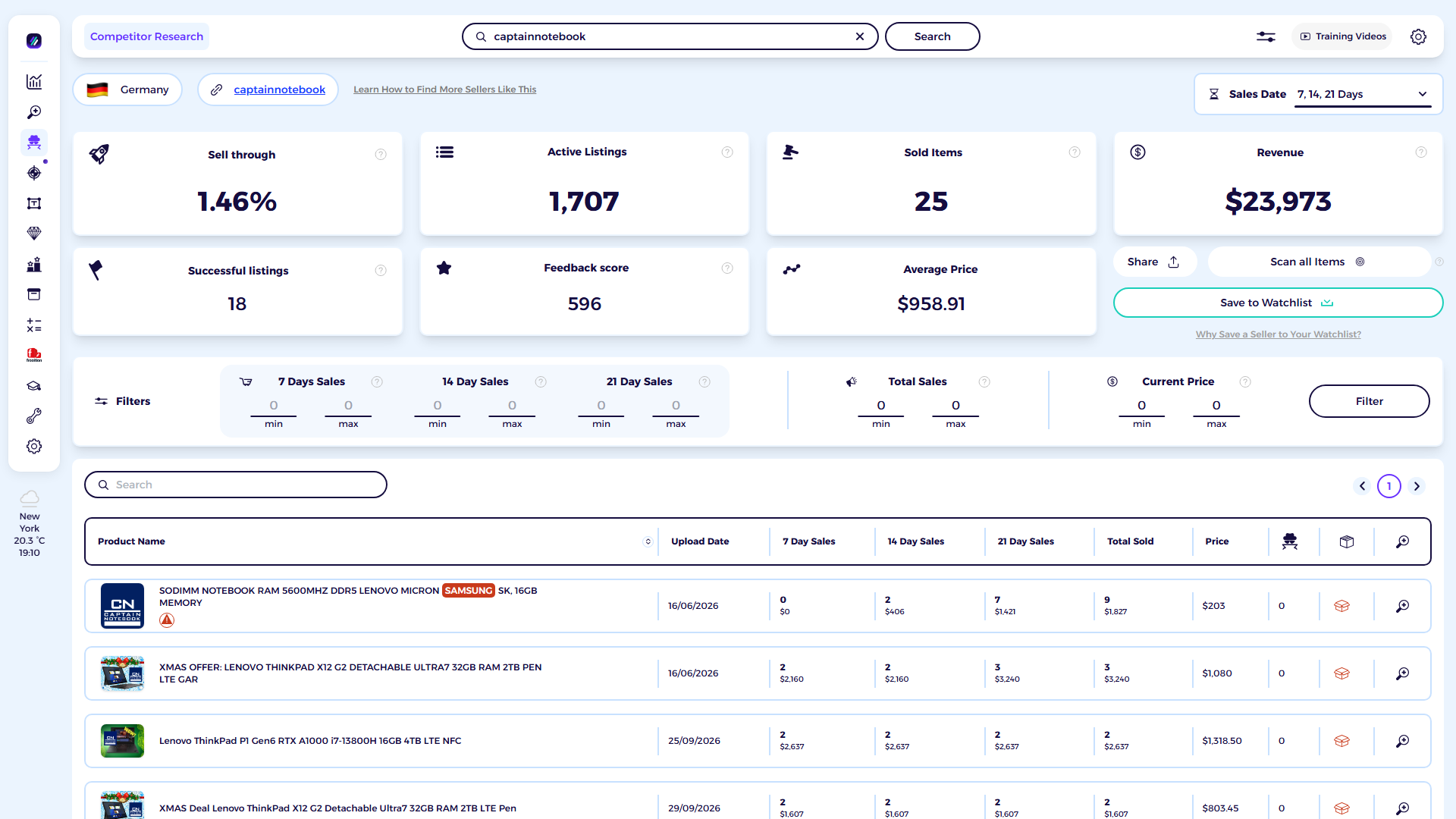Screen dimensions: 1456x819
Task: Clear the captainnotebook search query
Action: tap(860, 36)
